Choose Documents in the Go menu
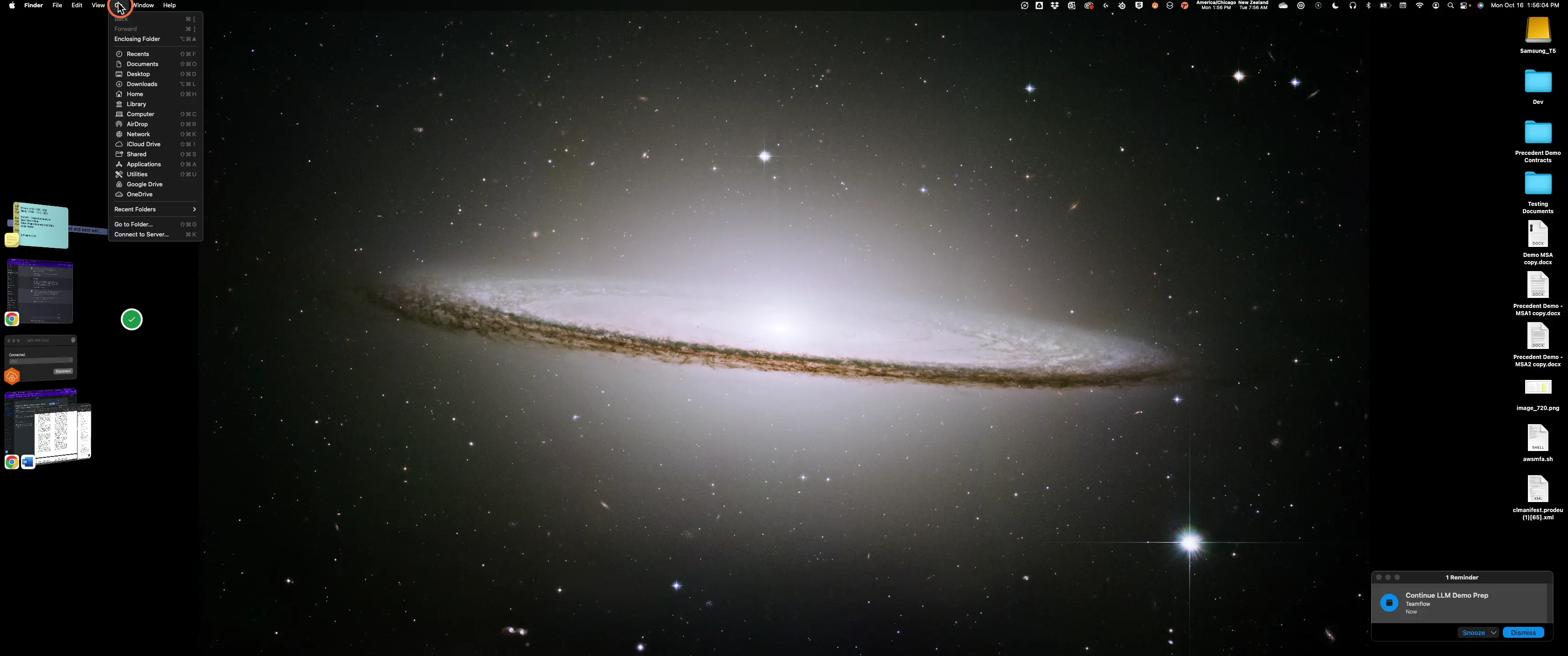The image size is (1568, 656). click(x=155, y=64)
